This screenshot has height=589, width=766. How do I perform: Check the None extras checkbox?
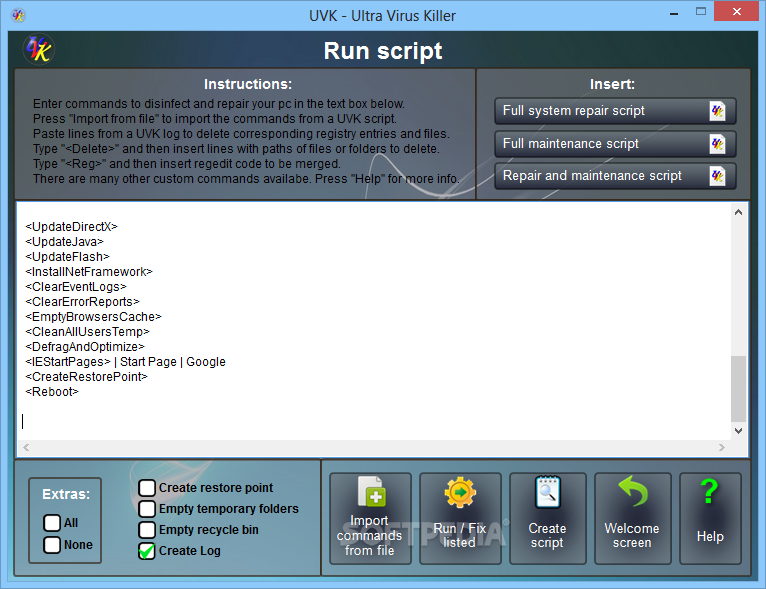pyautogui.click(x=52, y=545)
